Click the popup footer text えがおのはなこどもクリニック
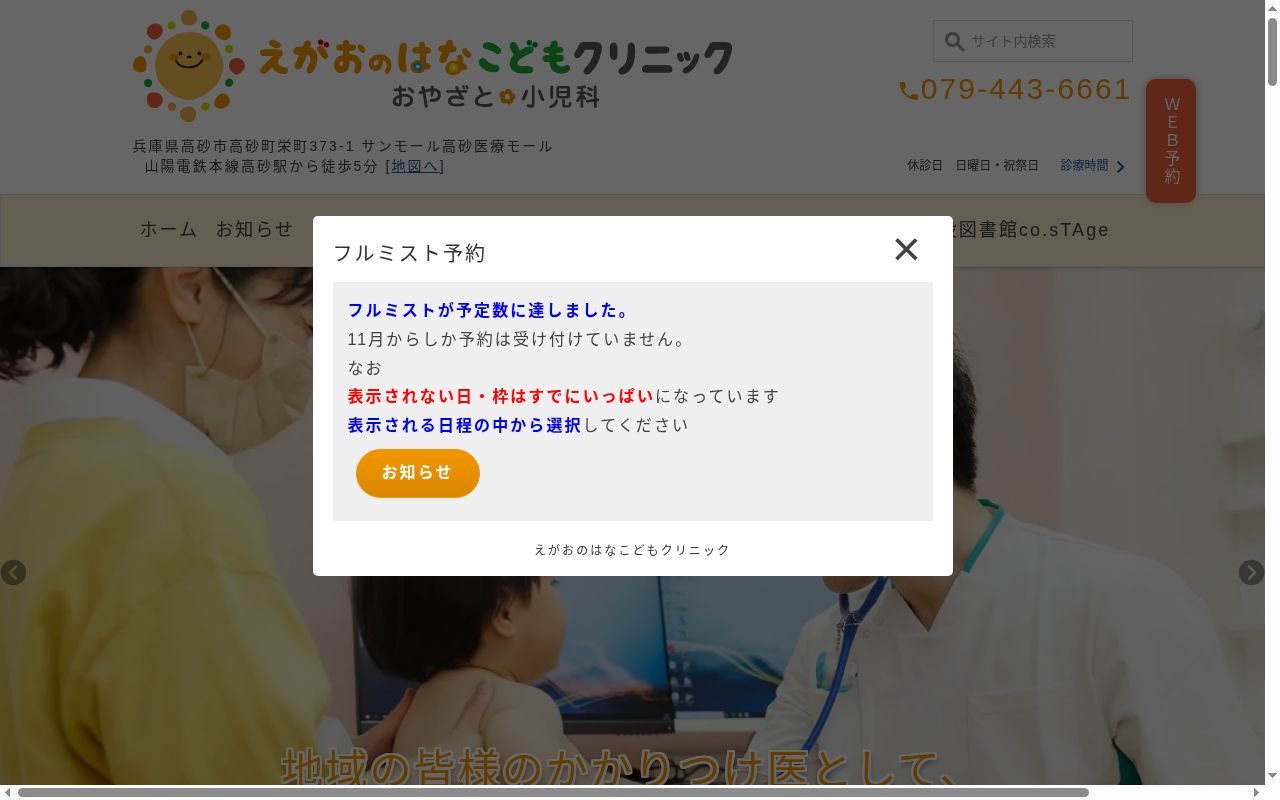The width and height of the screenshot is (1280, 800). (632, 550)
